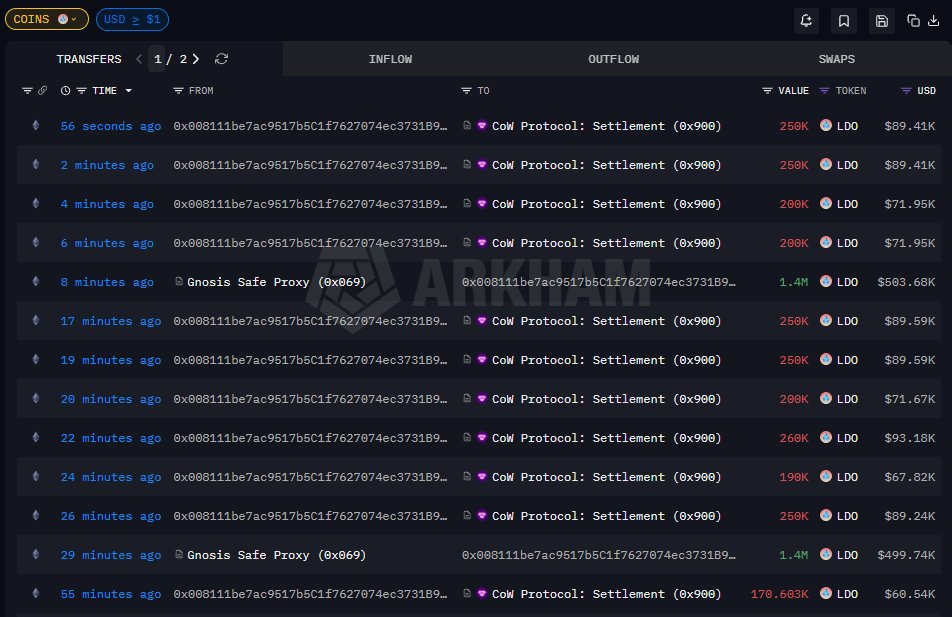Click the copy icon in top toolbar
Screen dimensions: 952x617
coord(913,21)
